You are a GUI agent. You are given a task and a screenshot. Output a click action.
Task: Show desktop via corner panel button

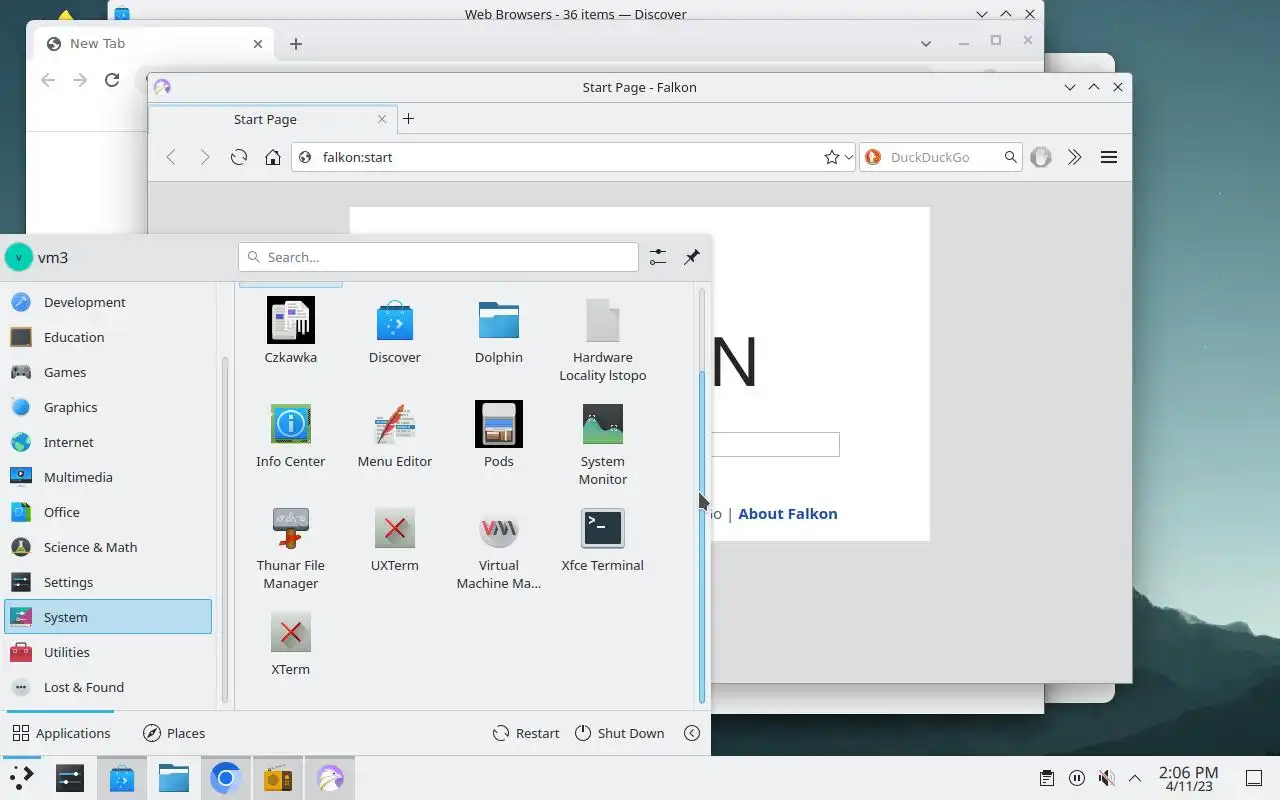(x=1253, y=778)
